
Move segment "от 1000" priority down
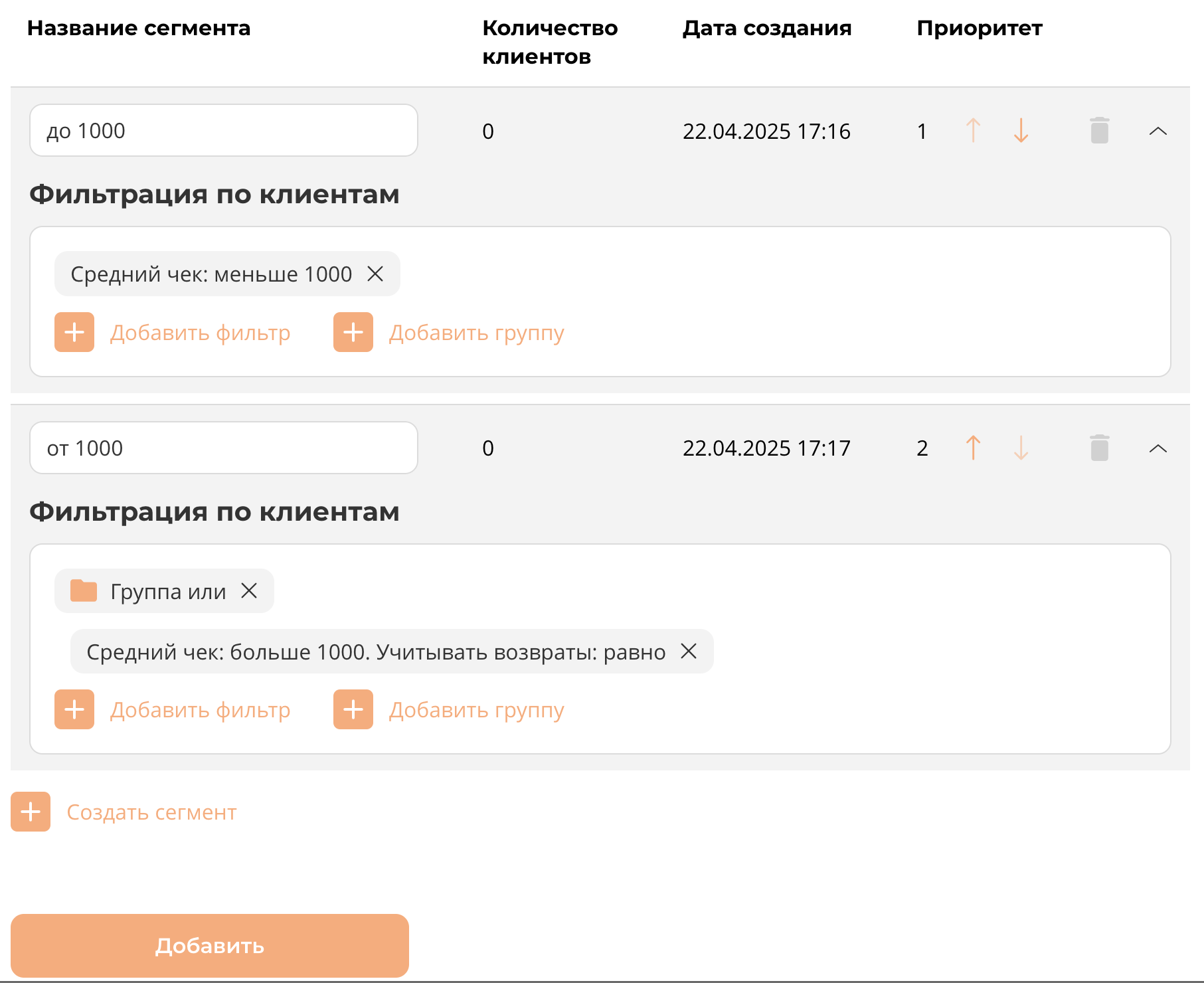click(x=1021, y=448)
